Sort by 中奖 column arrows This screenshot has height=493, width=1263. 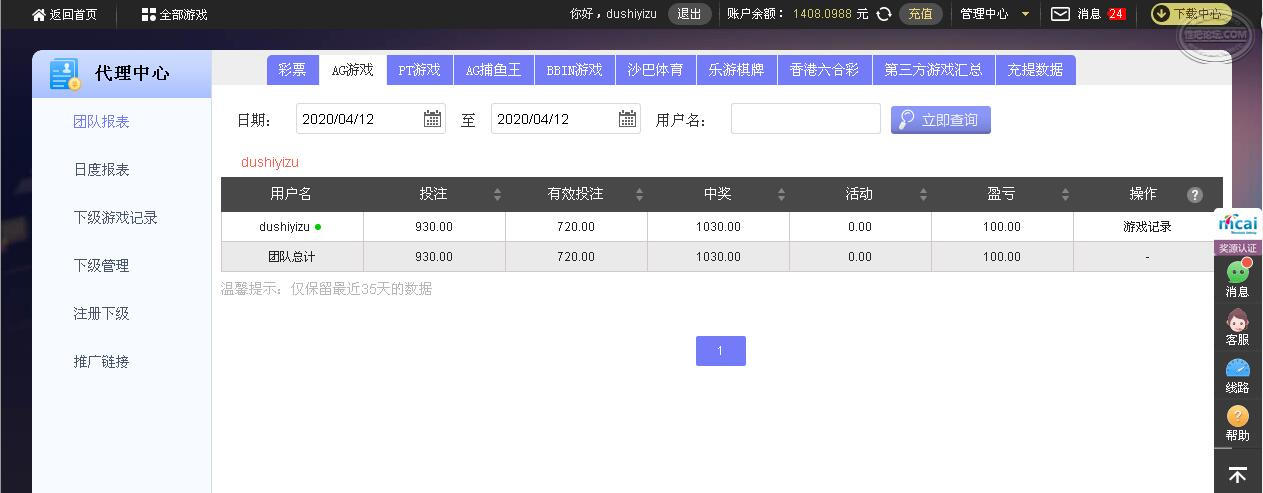point(781,195)
